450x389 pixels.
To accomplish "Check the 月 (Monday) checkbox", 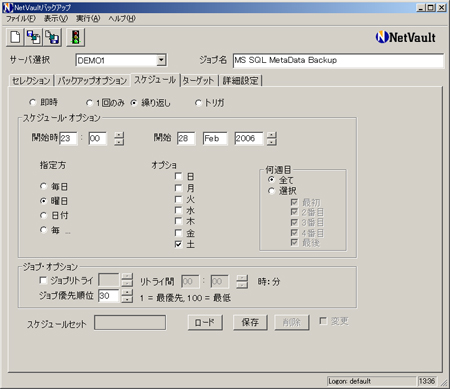I will pos(179,188).
